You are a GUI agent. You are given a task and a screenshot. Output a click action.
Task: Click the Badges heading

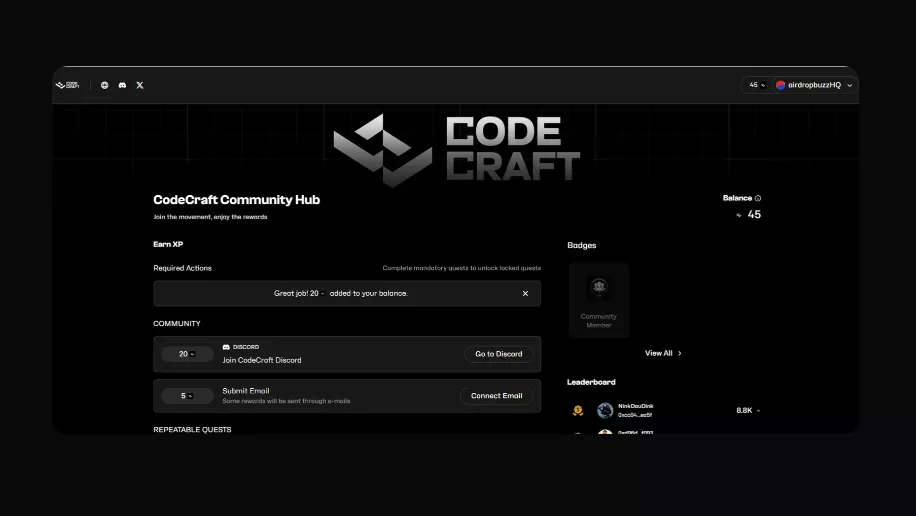pyautogui.click(x=581, y=245)
